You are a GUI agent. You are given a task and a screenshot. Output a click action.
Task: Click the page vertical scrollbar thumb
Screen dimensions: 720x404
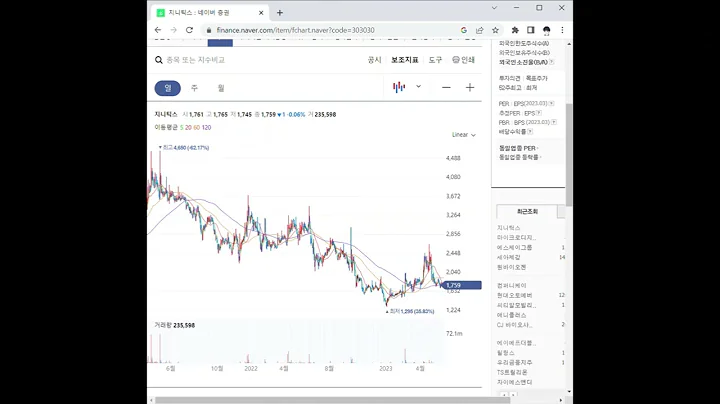(569, 155)
